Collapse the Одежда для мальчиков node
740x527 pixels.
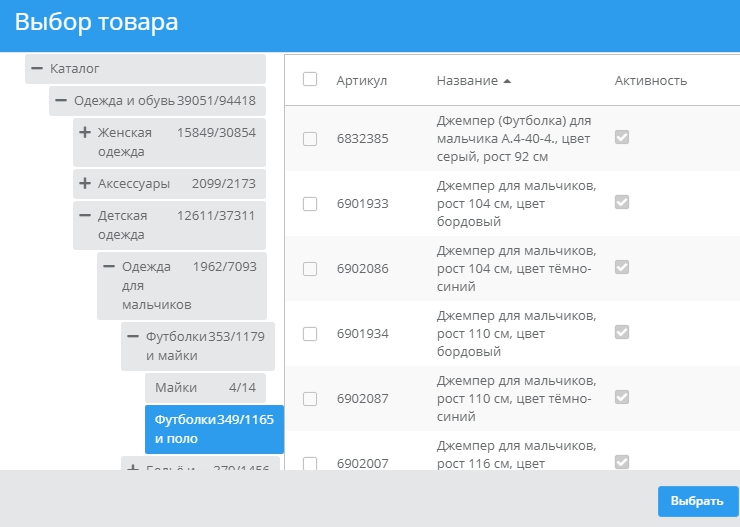(x=110, y=267)
